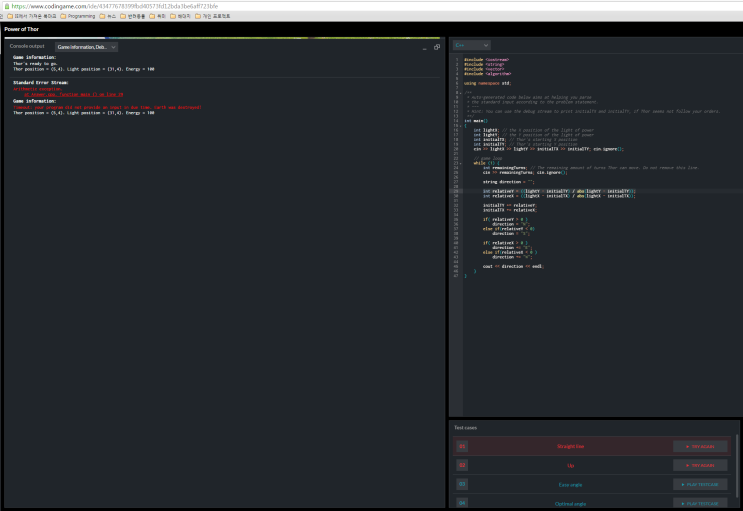Click test case number 01 badge
743x511 pixels.
[462, 446]
